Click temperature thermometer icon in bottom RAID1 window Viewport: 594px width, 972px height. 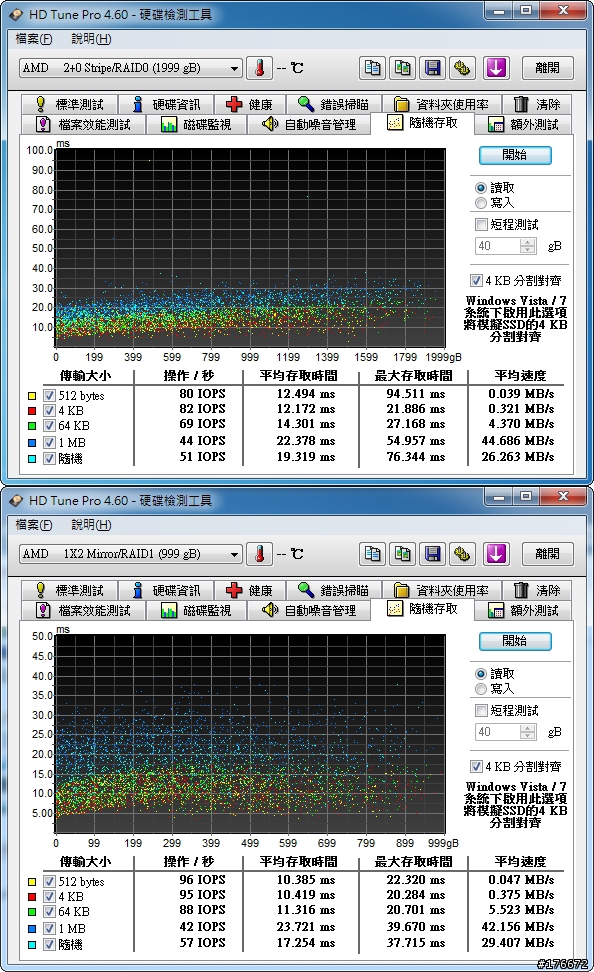tap(259, 554)
